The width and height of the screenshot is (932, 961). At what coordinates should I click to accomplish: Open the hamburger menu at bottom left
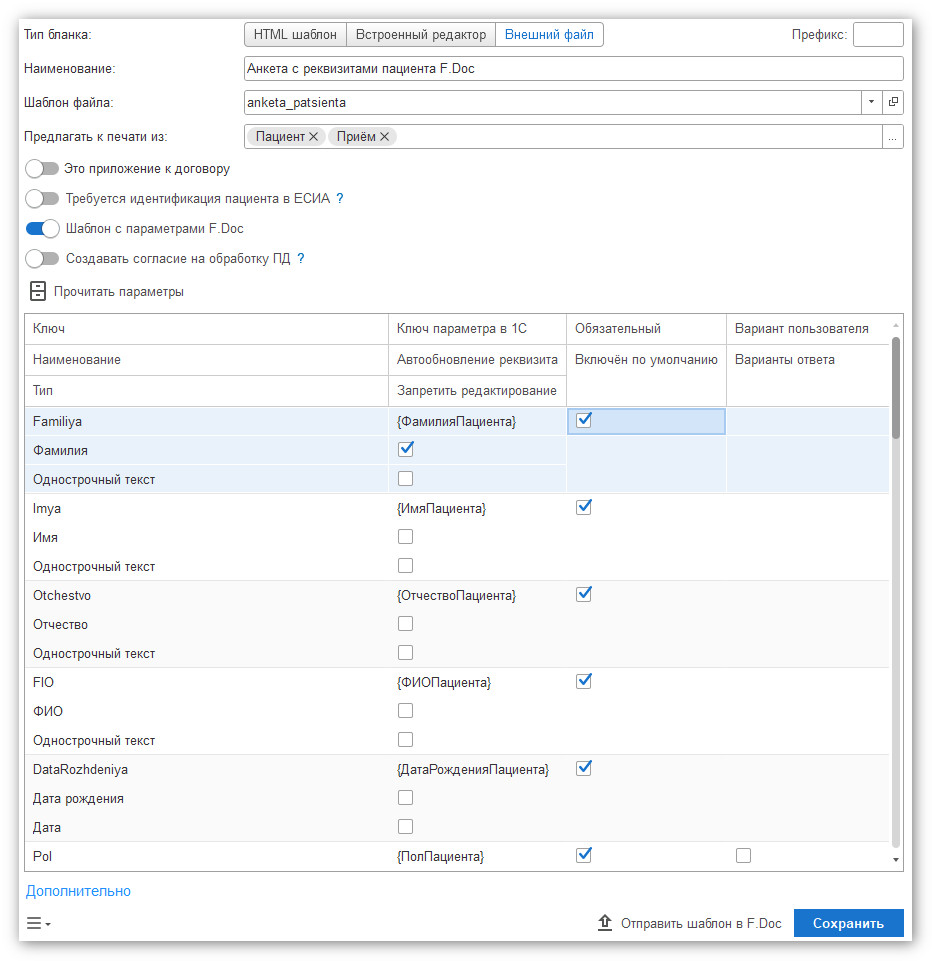pyautogui.click(x=38, y=923)
